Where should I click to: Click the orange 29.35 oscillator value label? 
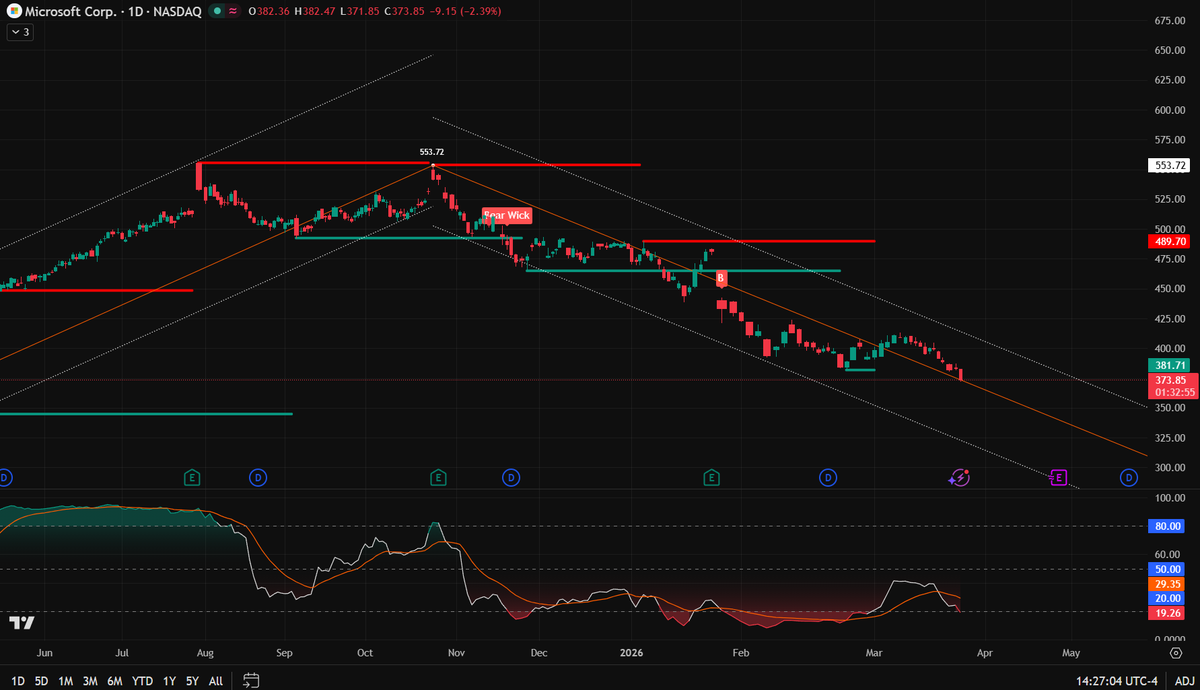click(1169, 582)
